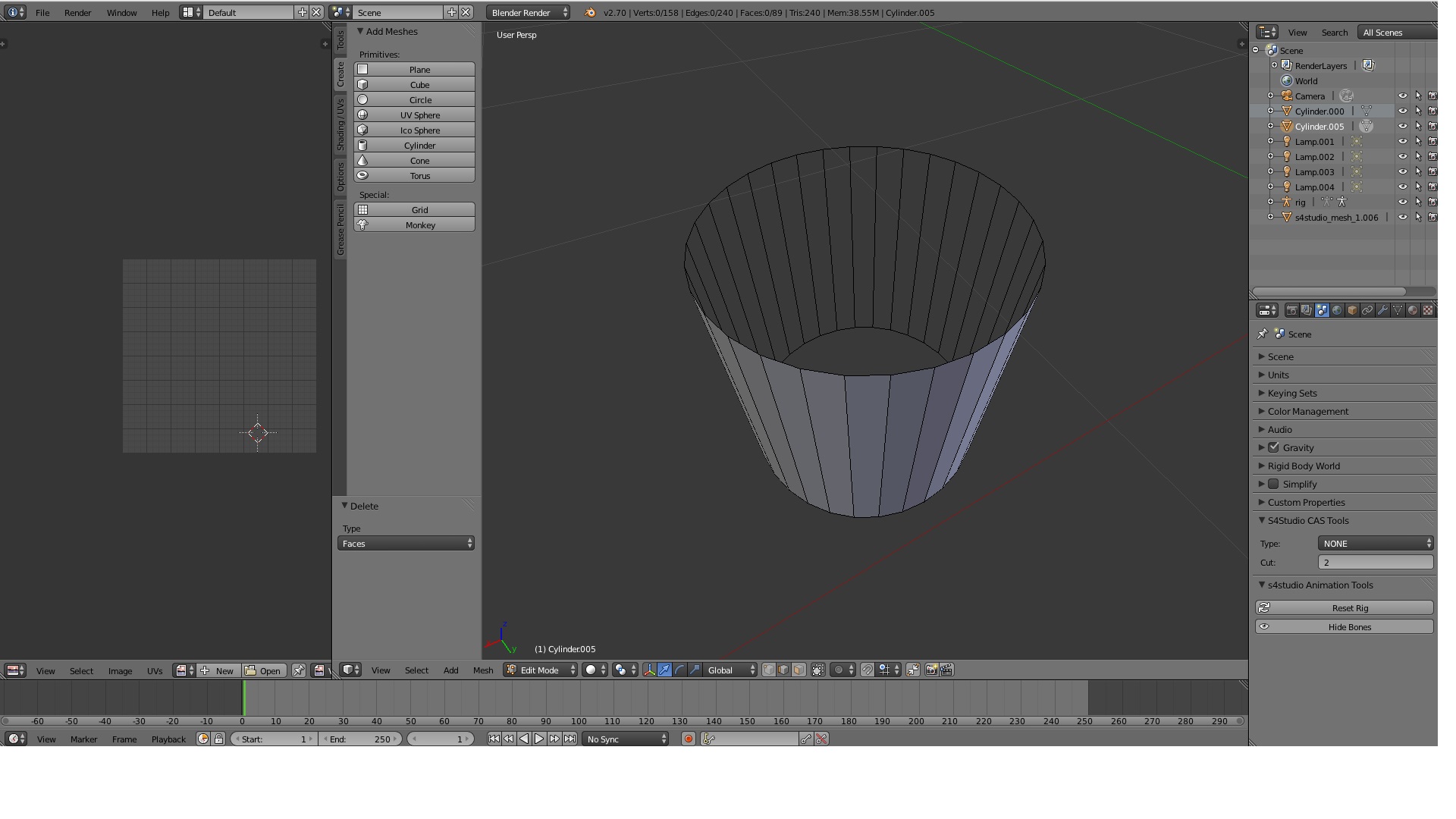The width and height of the screenshot is (1456, 819).
Task: Toggle visibility of the rig object
Action: 1402,202
